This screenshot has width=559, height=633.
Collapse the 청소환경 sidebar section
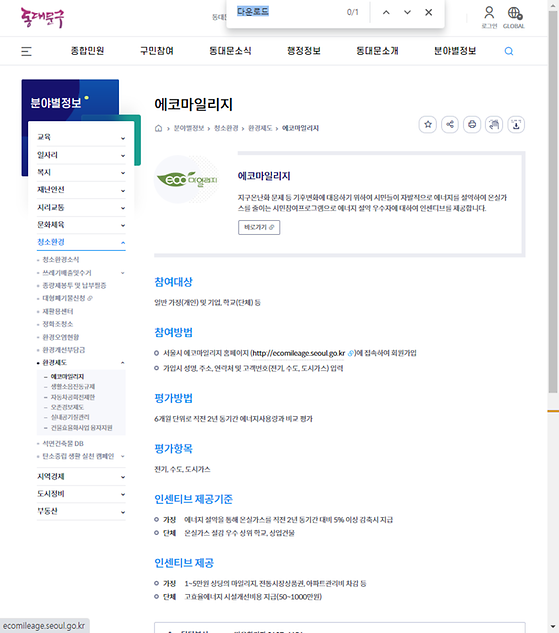(x=81, y=242)
